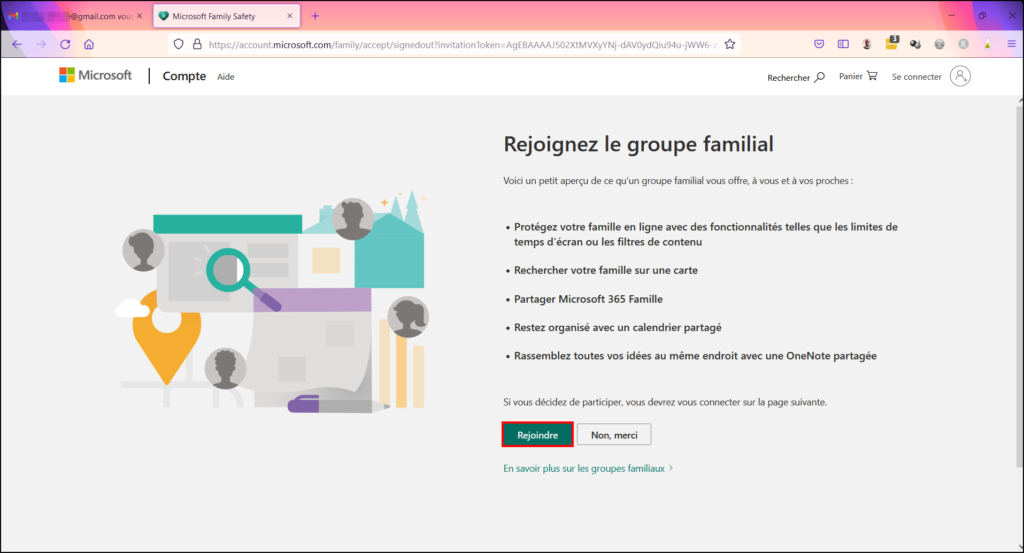Click the shield tracking protection icon
Image resolution: width=1024 pixels, height=553 pixels.
(x=178, y=44)
